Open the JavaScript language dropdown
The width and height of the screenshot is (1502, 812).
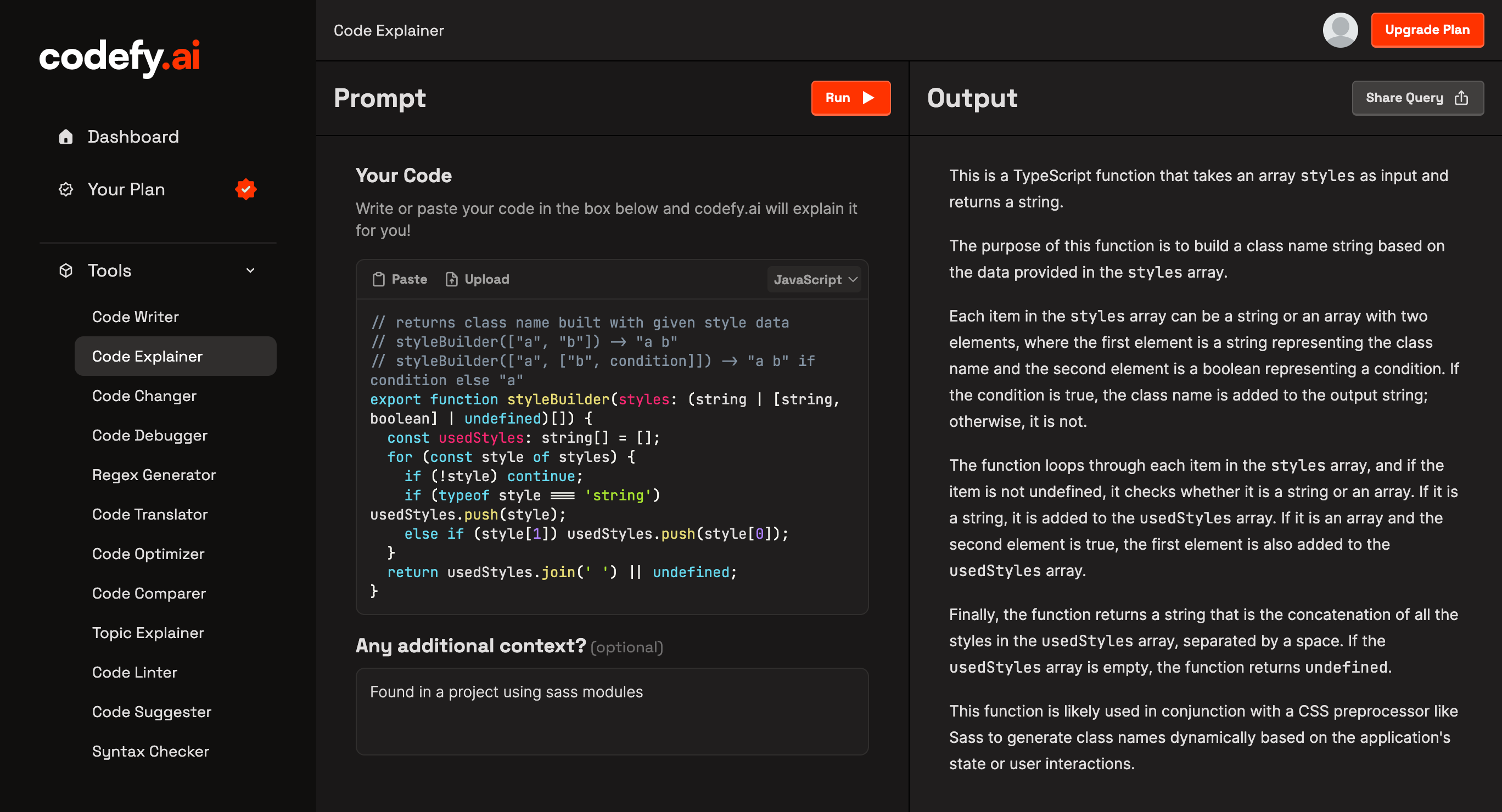[815, 280]
